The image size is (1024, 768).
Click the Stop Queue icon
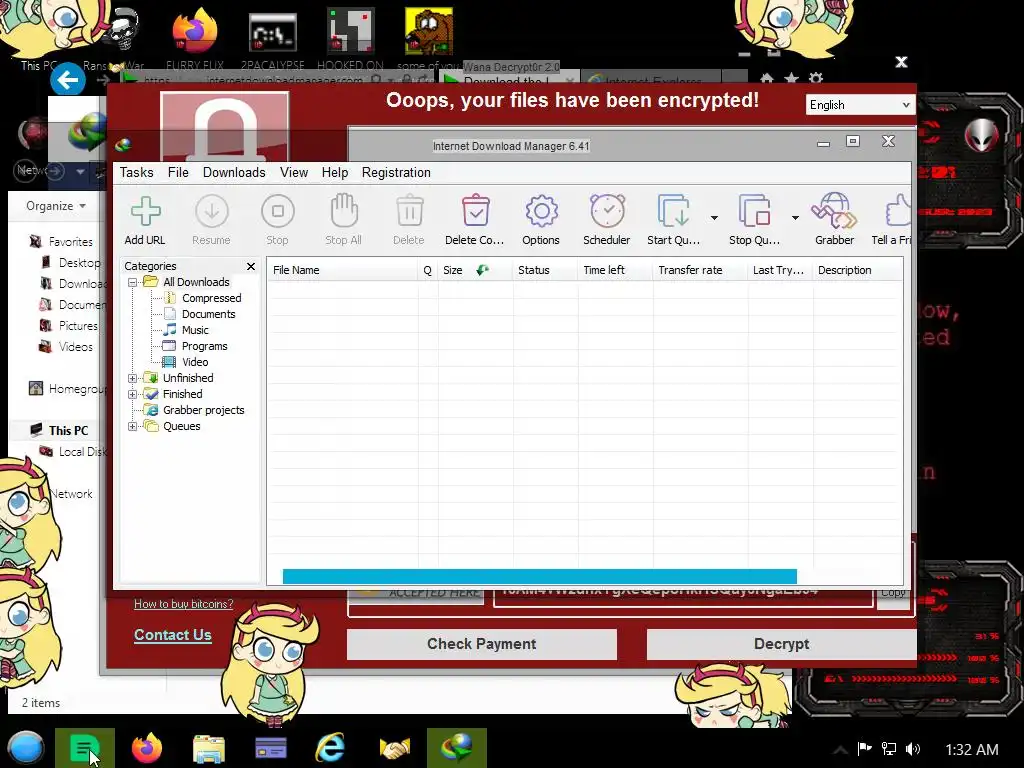(x=754, y=210)
